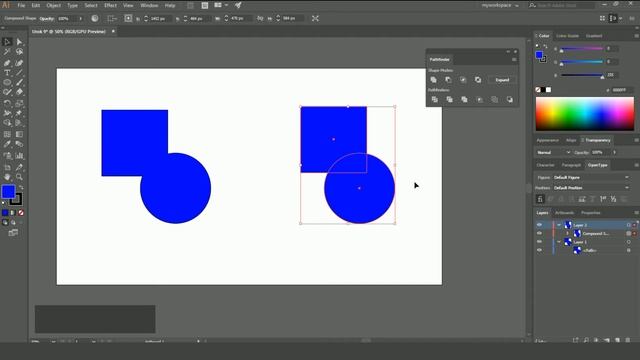Image resolution: width=640 pixels, height=360 pixels.
Task: Toggle Ordinals OpenType button
Action: pyautogui.click(x=603, y=199)
